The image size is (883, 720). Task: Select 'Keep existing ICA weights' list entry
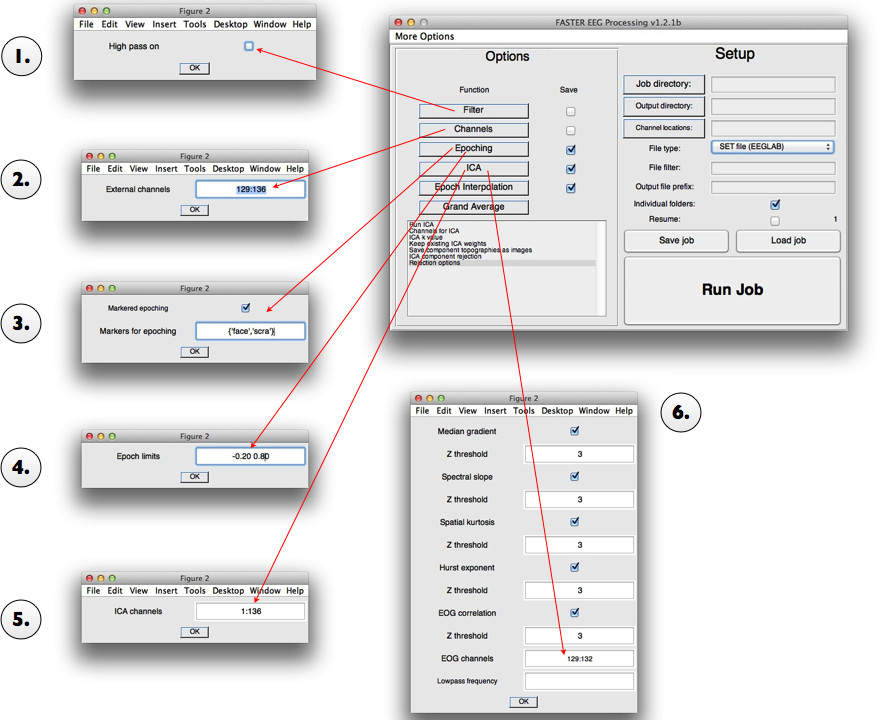click(x=448, y=244)
